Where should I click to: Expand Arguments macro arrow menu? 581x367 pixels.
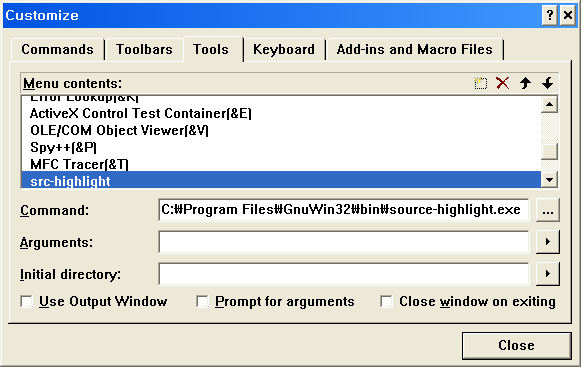pos(548,242)
